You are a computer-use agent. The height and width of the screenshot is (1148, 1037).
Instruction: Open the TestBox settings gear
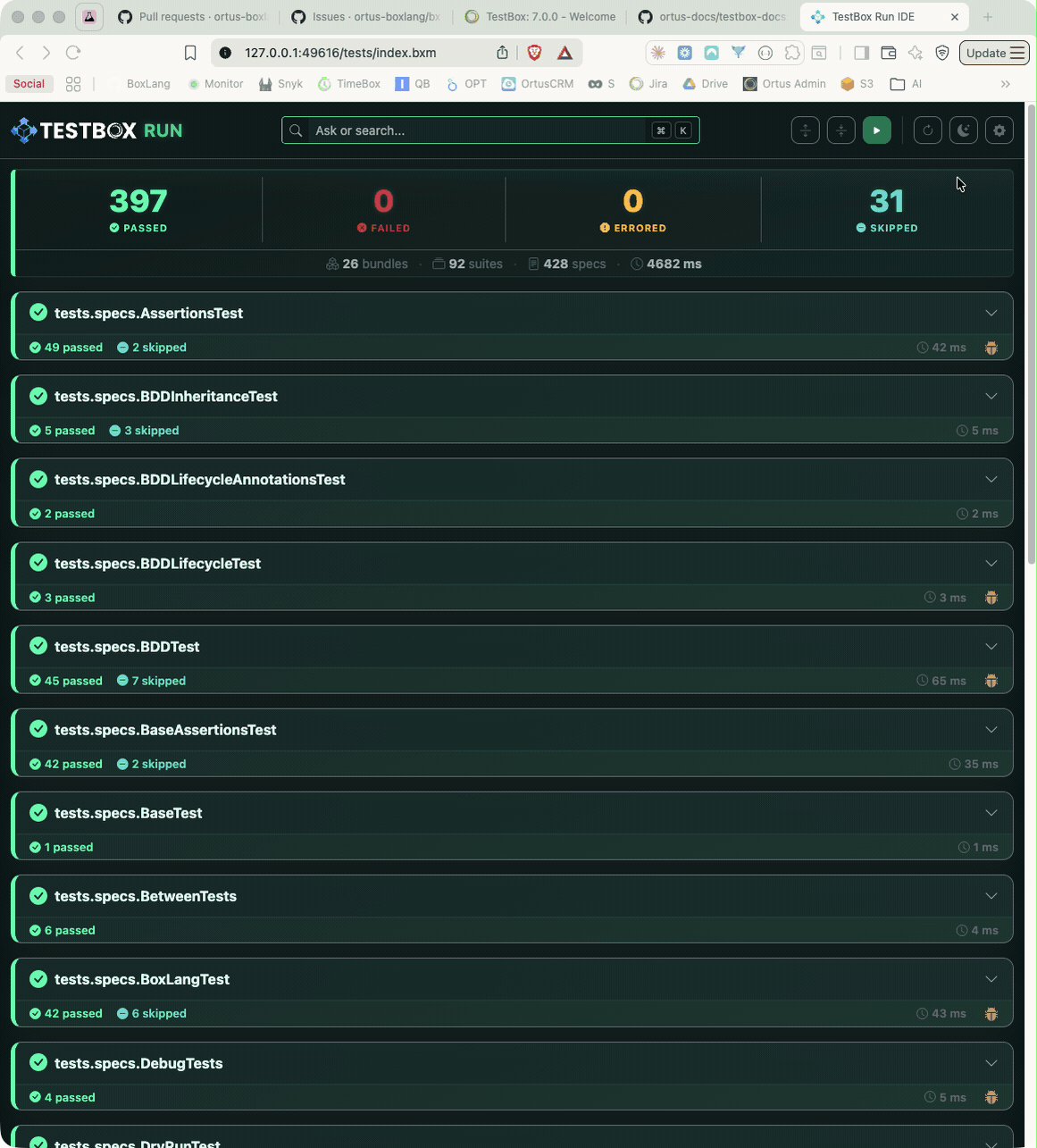(999, 130)
